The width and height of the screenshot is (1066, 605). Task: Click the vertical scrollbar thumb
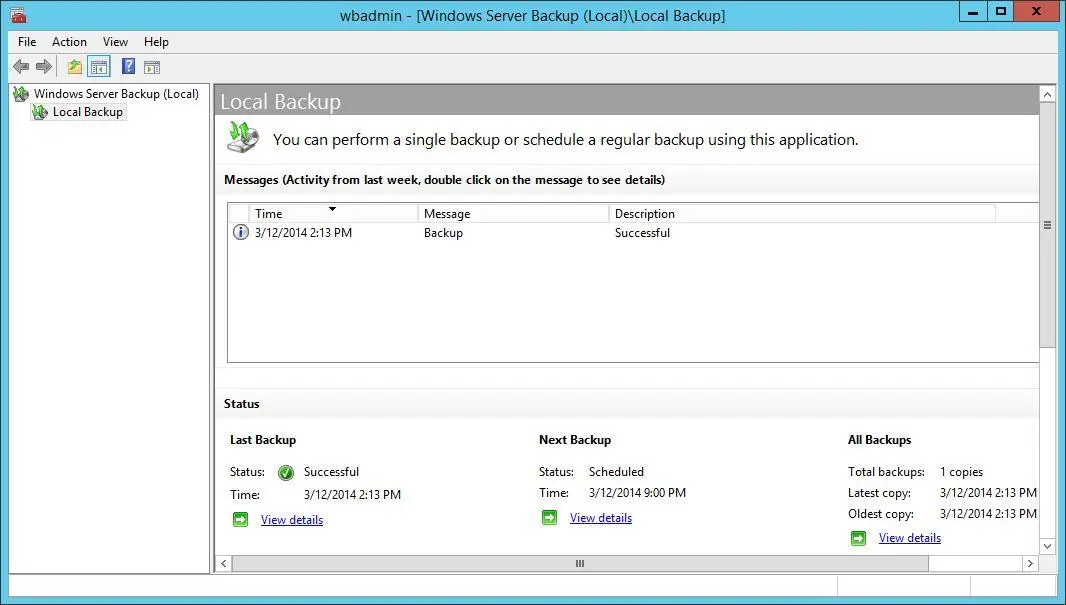tap(1048, 225)
